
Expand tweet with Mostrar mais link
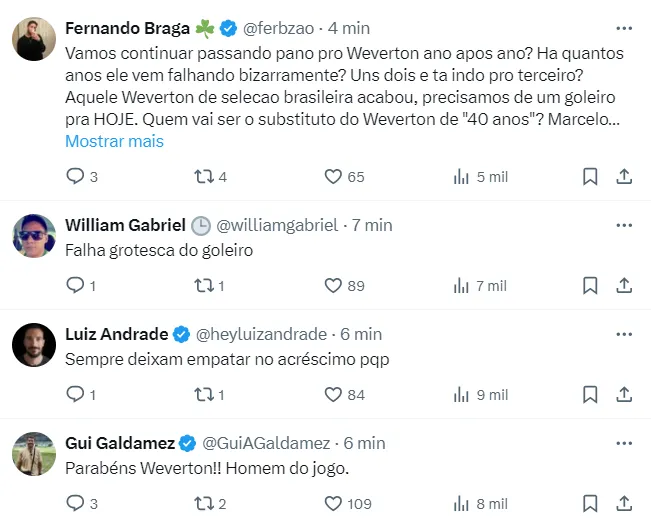pos(114,141)
